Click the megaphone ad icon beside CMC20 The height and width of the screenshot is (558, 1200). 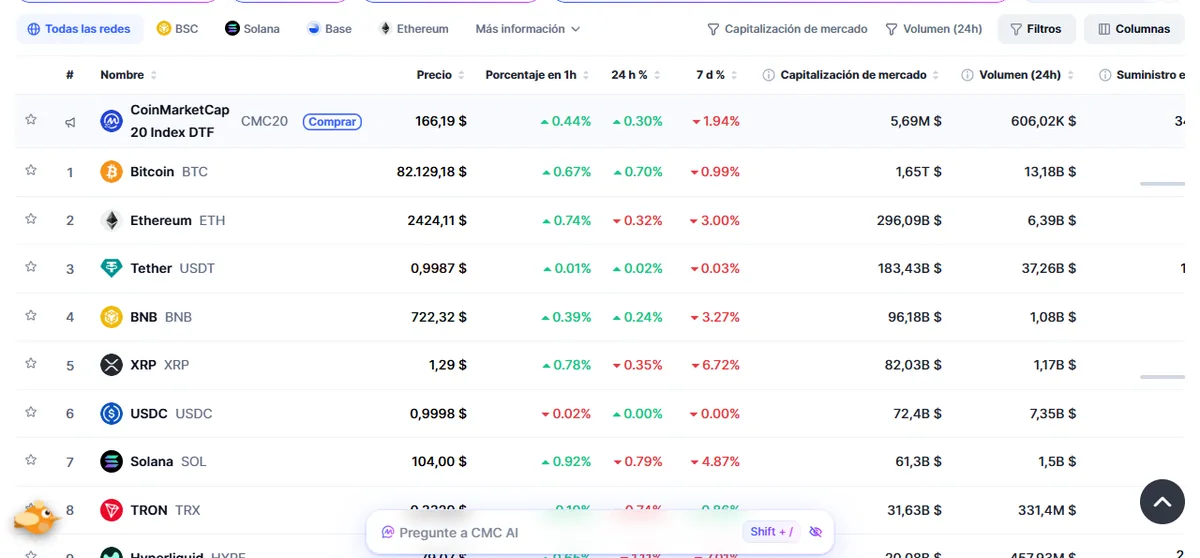point(70,122)
